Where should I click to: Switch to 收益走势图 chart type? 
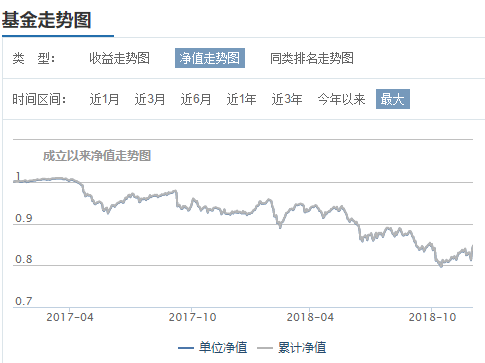click(119, 58)
